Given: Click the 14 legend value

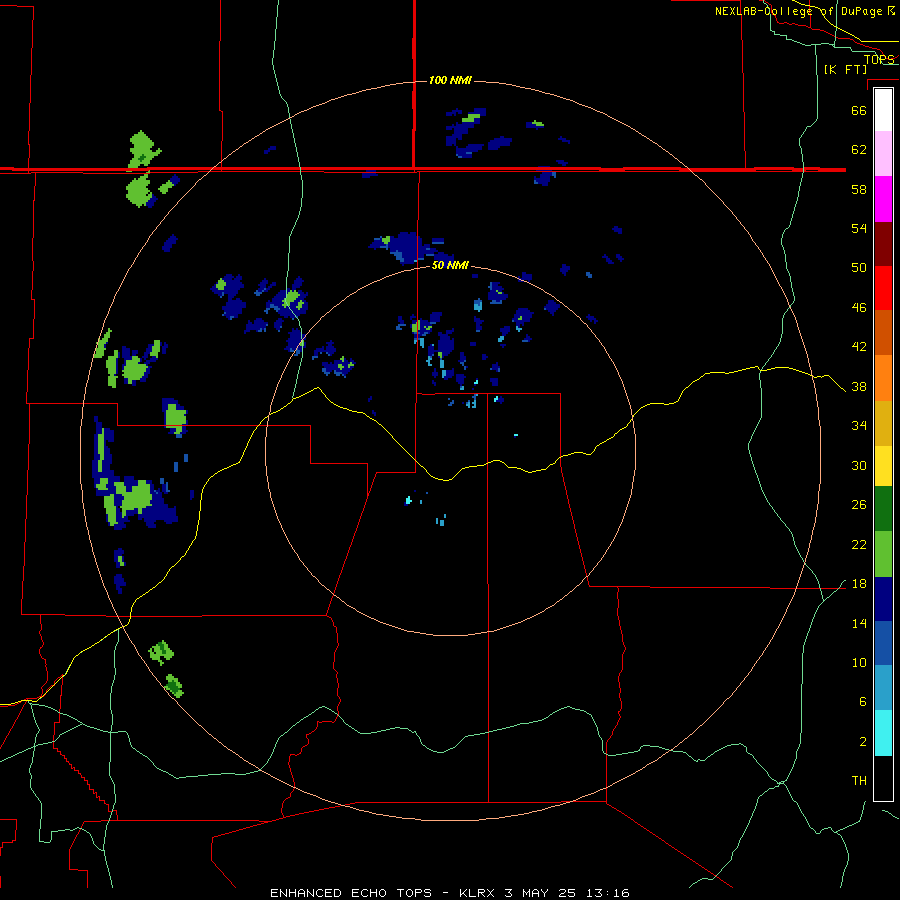Looking at the screenshot, I should (x=859, y=623).
